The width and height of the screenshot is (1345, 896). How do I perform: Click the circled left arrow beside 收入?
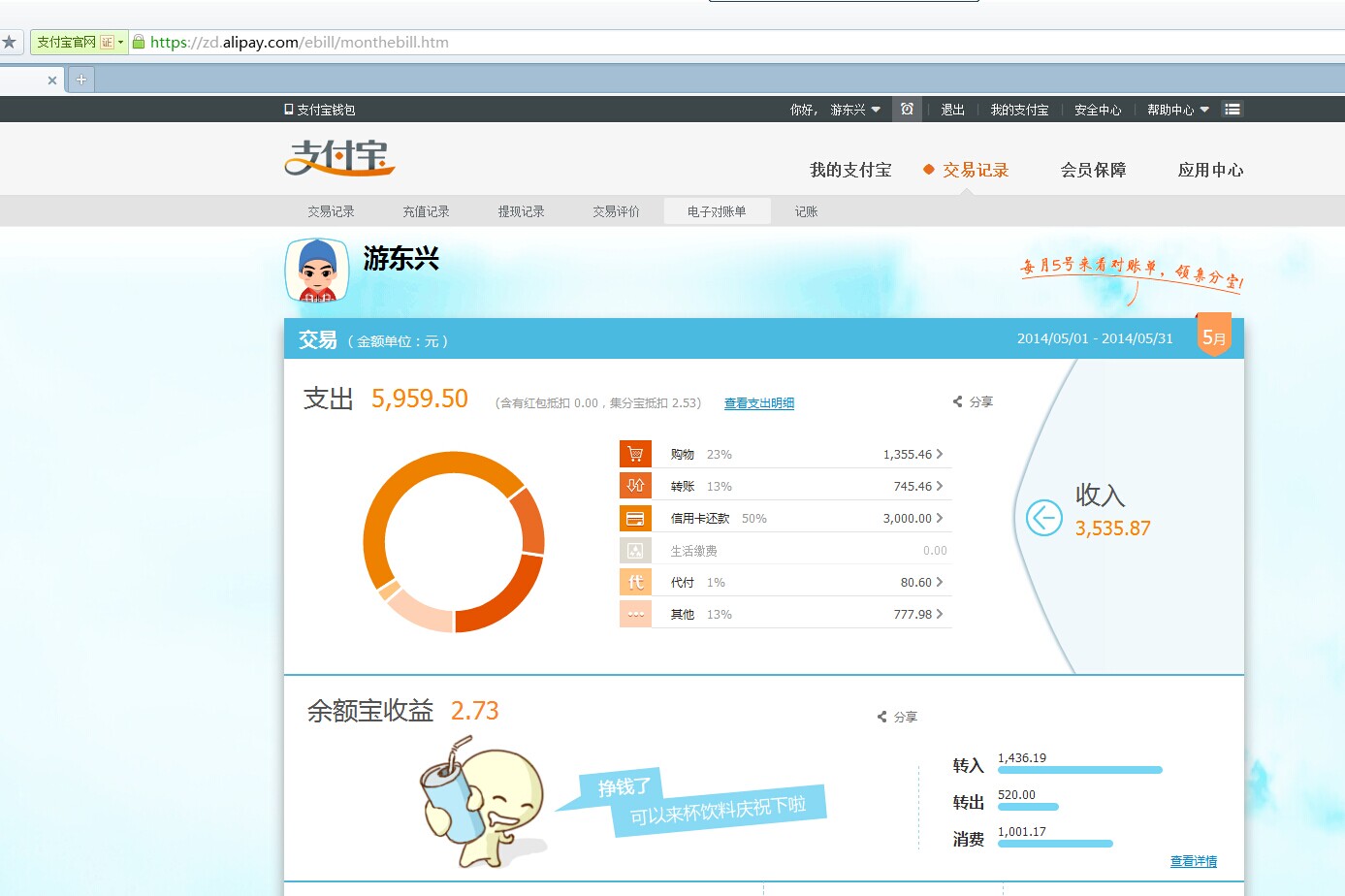coord(1044,518)
